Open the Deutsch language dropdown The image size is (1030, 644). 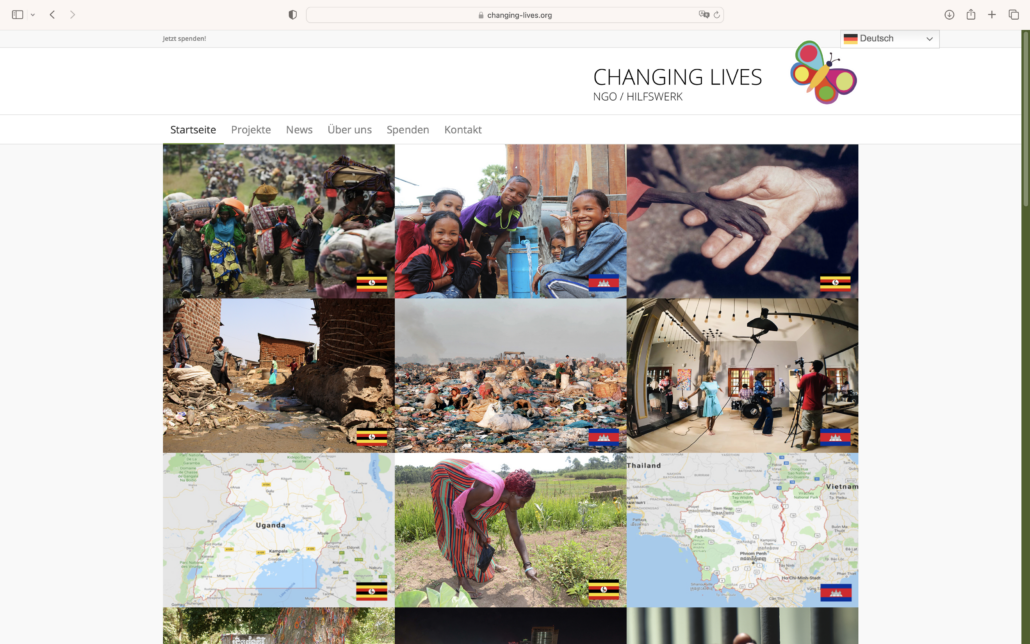coord(889,39)
